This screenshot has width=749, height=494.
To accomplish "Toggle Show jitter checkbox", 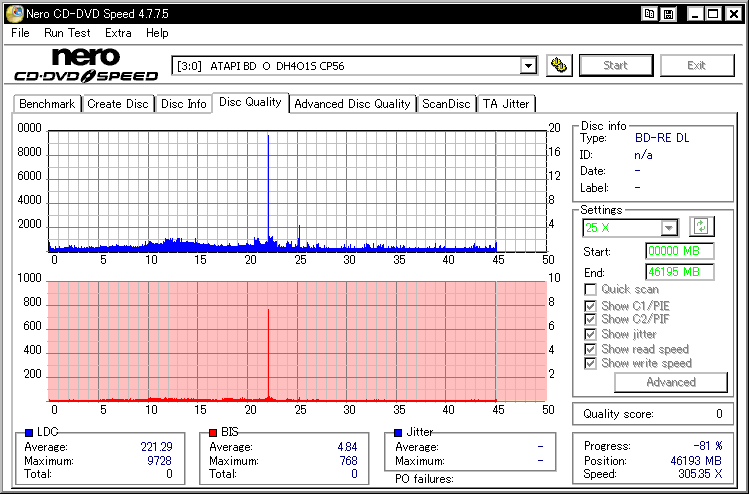I will click(590, 334).
